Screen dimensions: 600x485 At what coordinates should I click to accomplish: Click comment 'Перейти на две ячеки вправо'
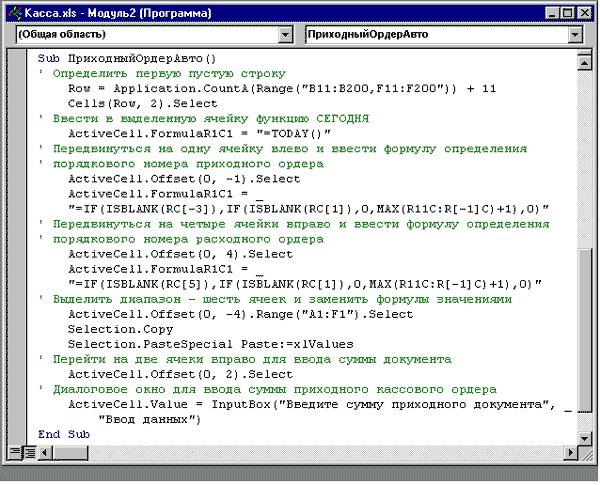154,359
